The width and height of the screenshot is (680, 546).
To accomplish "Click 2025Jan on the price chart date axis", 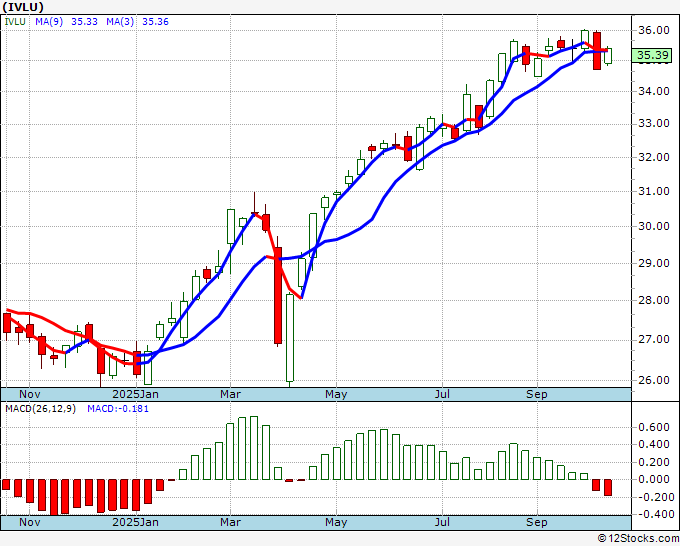I will coord(135,394).
